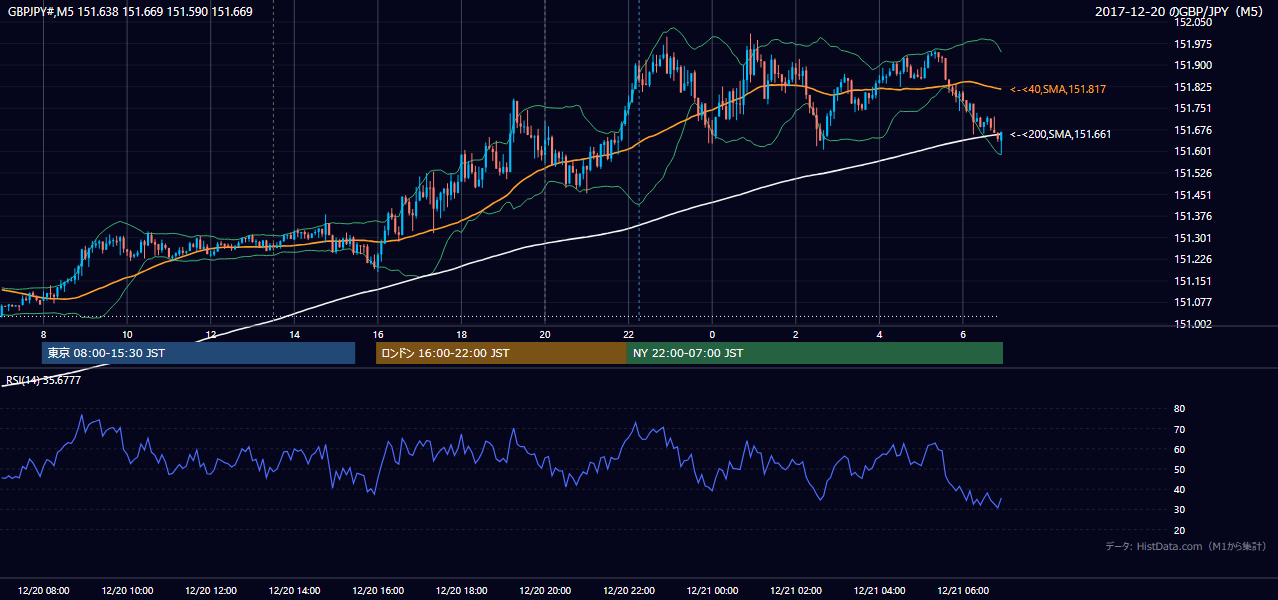The image size is (1278, 600).
Task: Click the hour tick 8 under price chart
Action: [x=43, y=335]
